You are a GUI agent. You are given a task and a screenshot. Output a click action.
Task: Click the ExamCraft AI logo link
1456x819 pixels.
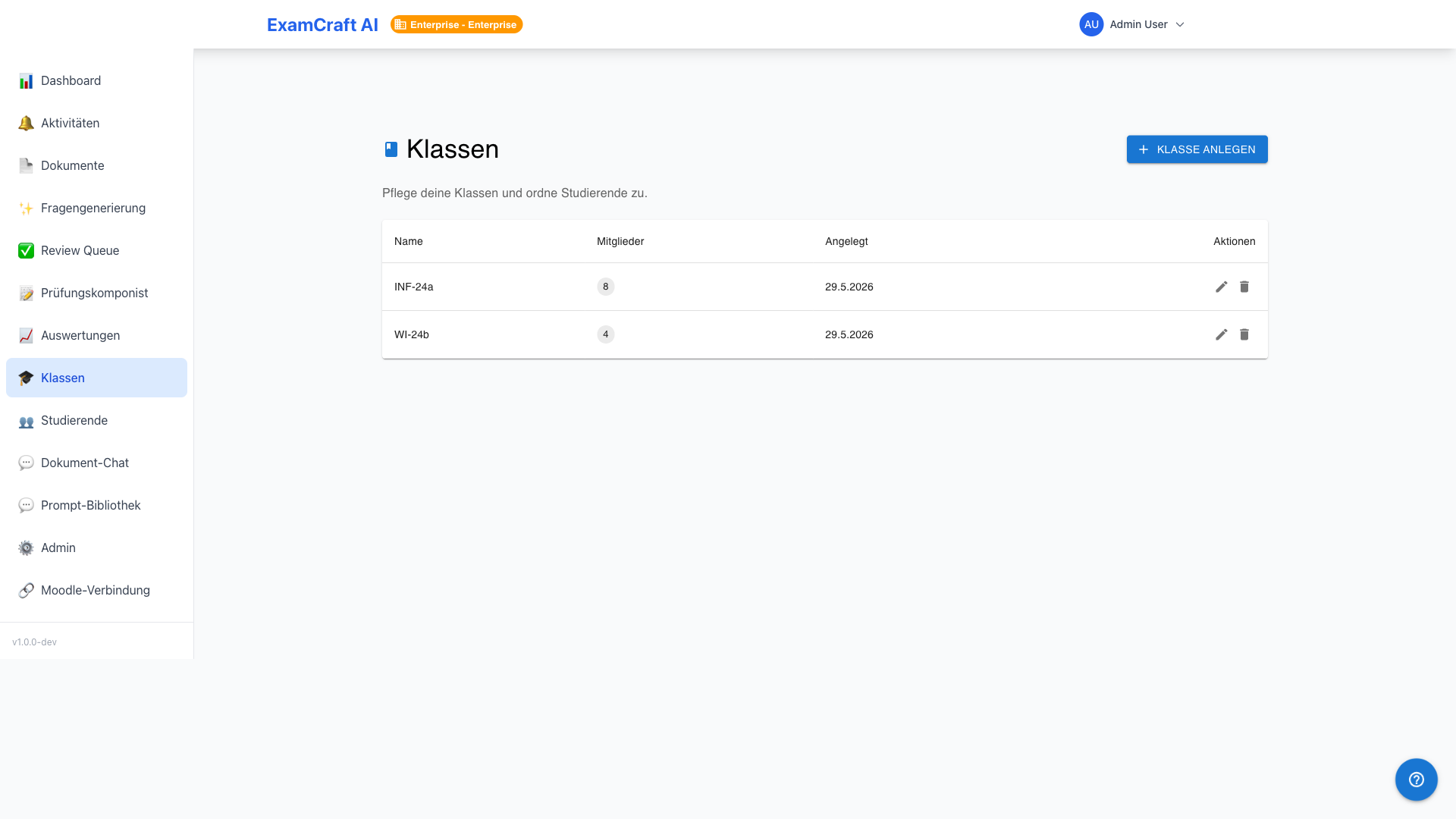click(x=322, y=24)
